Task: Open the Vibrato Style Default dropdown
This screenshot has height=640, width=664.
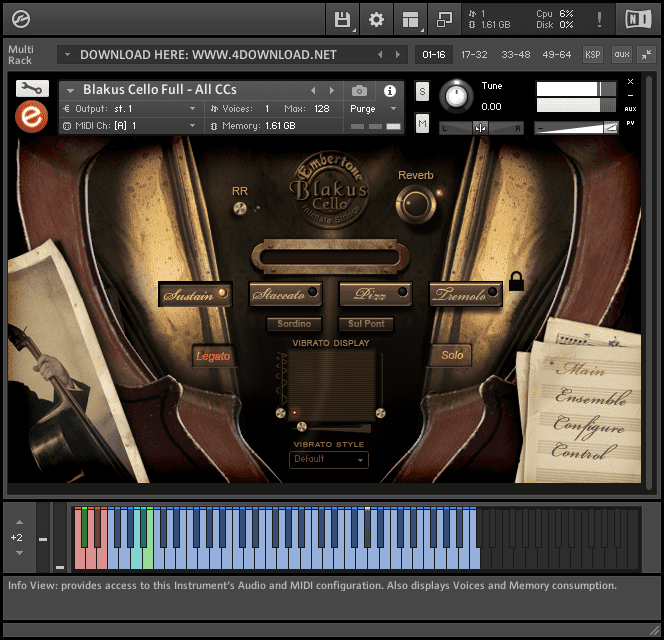Action: (329, 460)
